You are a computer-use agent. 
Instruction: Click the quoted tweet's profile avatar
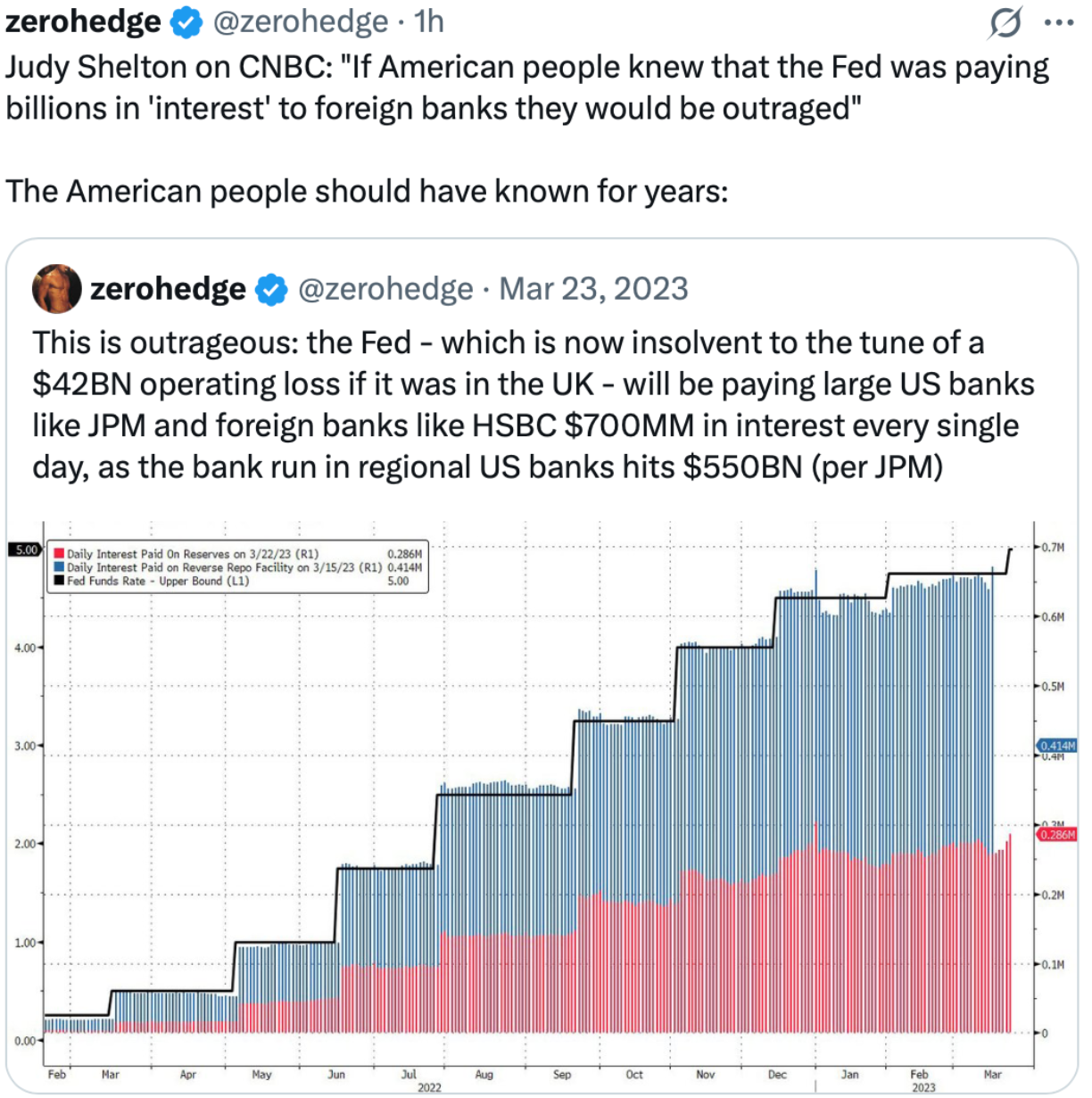tap(57, 289)
